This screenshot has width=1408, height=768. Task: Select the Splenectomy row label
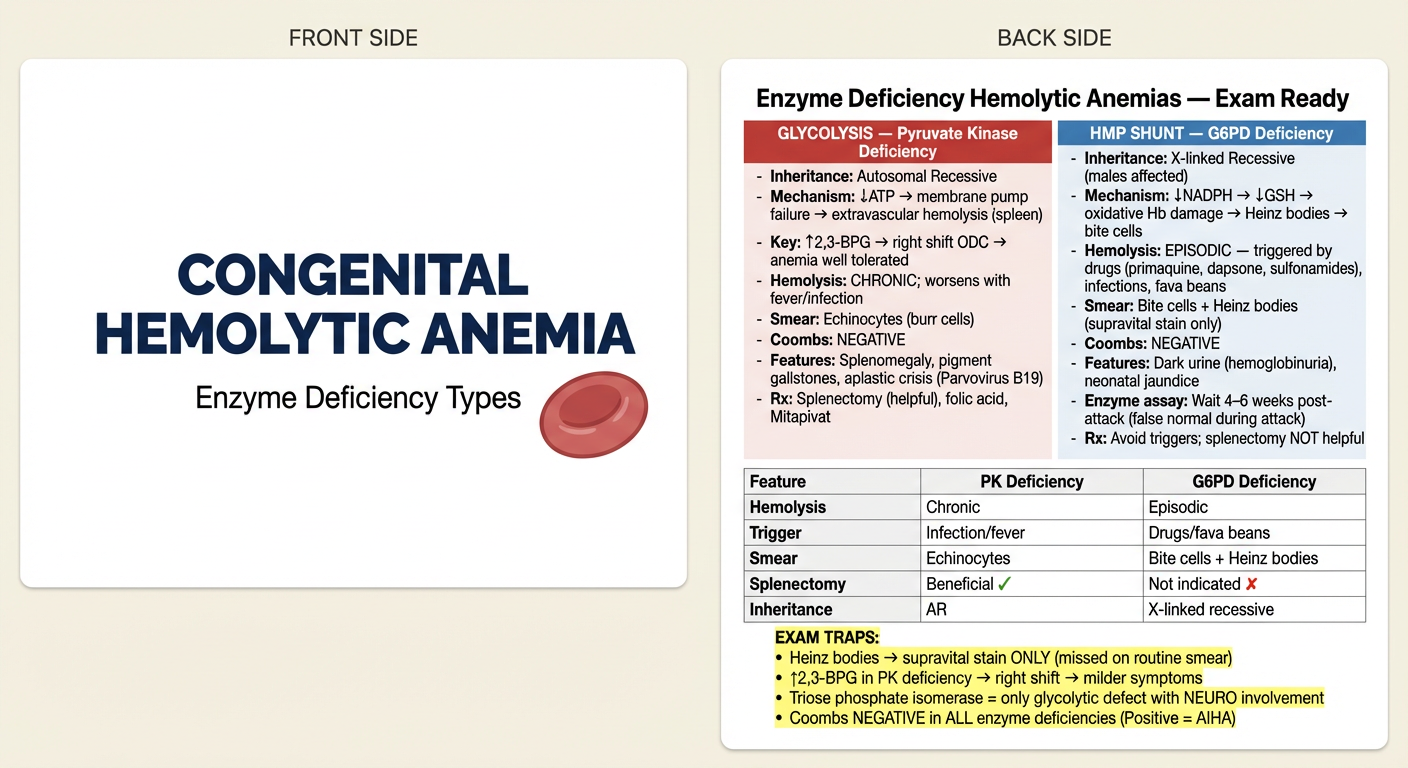(797, 584)
